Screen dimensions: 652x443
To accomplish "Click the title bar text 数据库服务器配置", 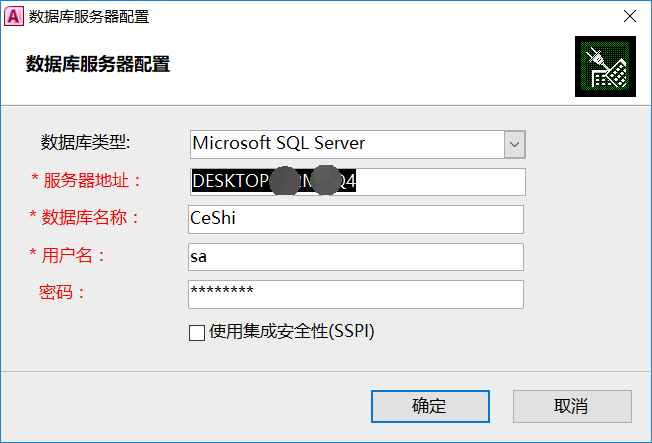I will tap(89, 17).
